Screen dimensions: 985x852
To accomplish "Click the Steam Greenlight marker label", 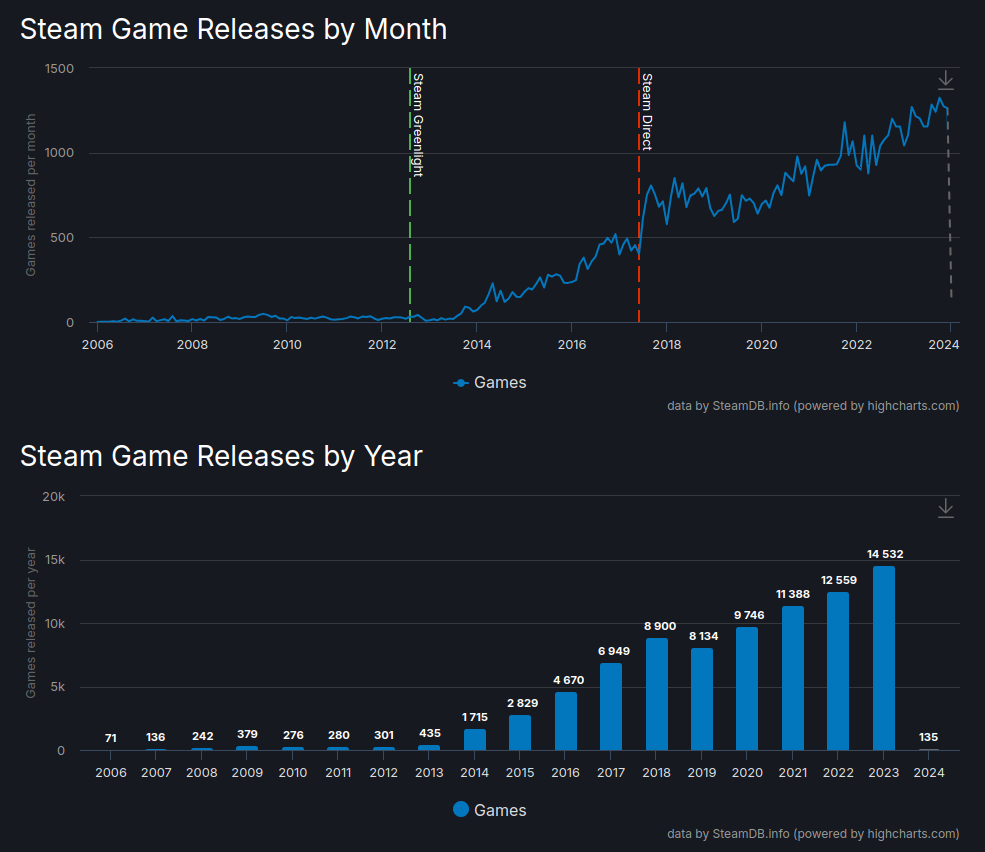I will (418, 125).
